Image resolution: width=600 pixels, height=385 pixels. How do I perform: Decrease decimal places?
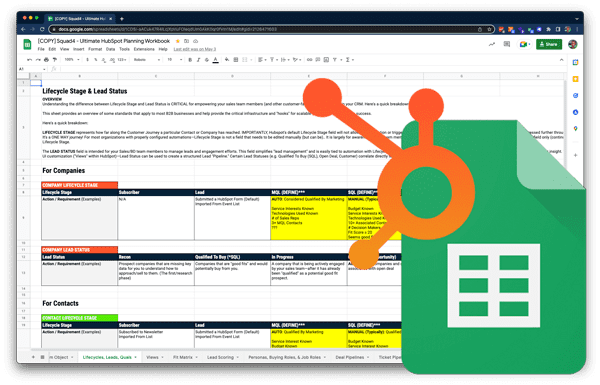(103, 60)
